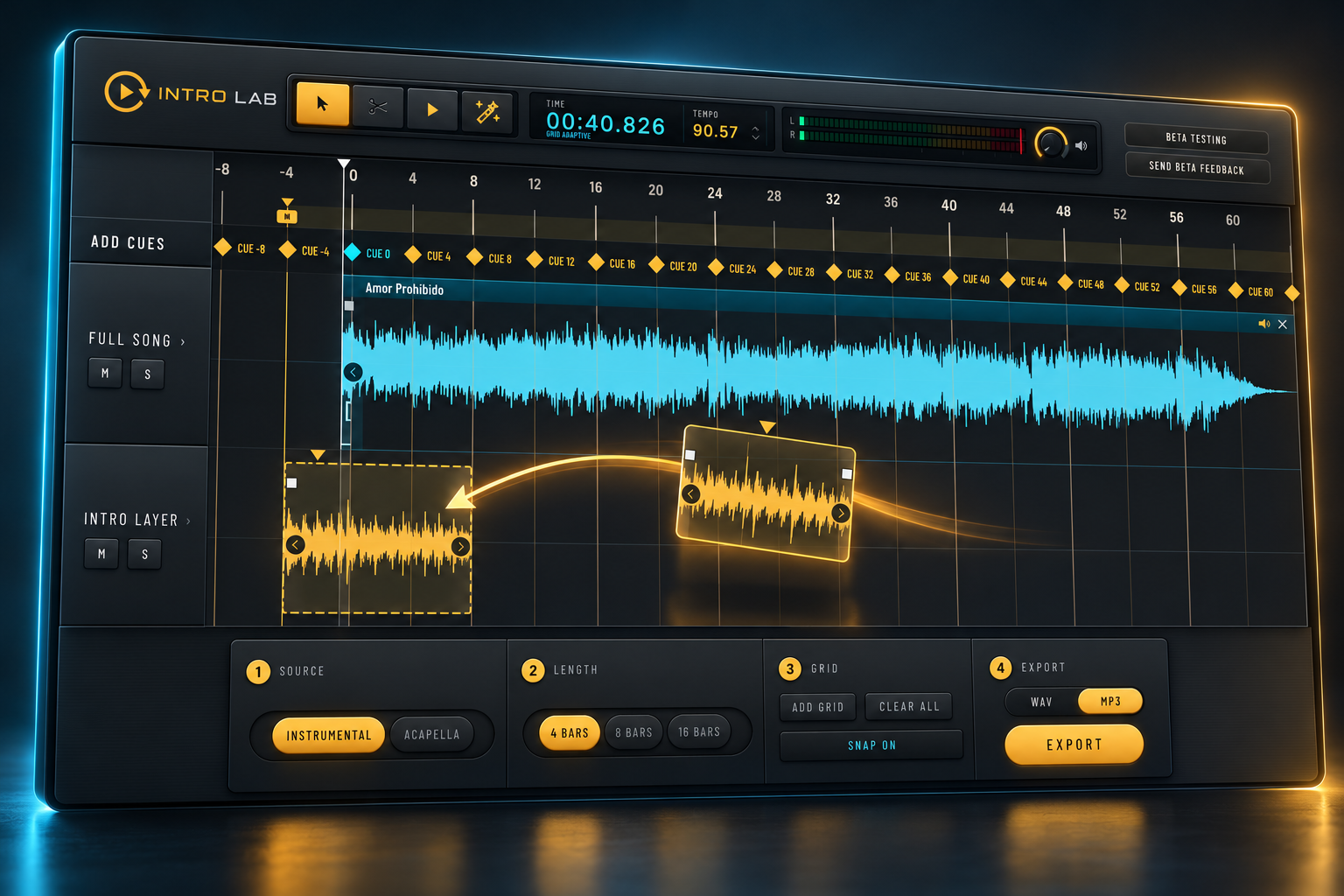The height and width of the screenshot is (896, 1344).
Task: Expand the Intro Layer track chevron
Action: 188,521
